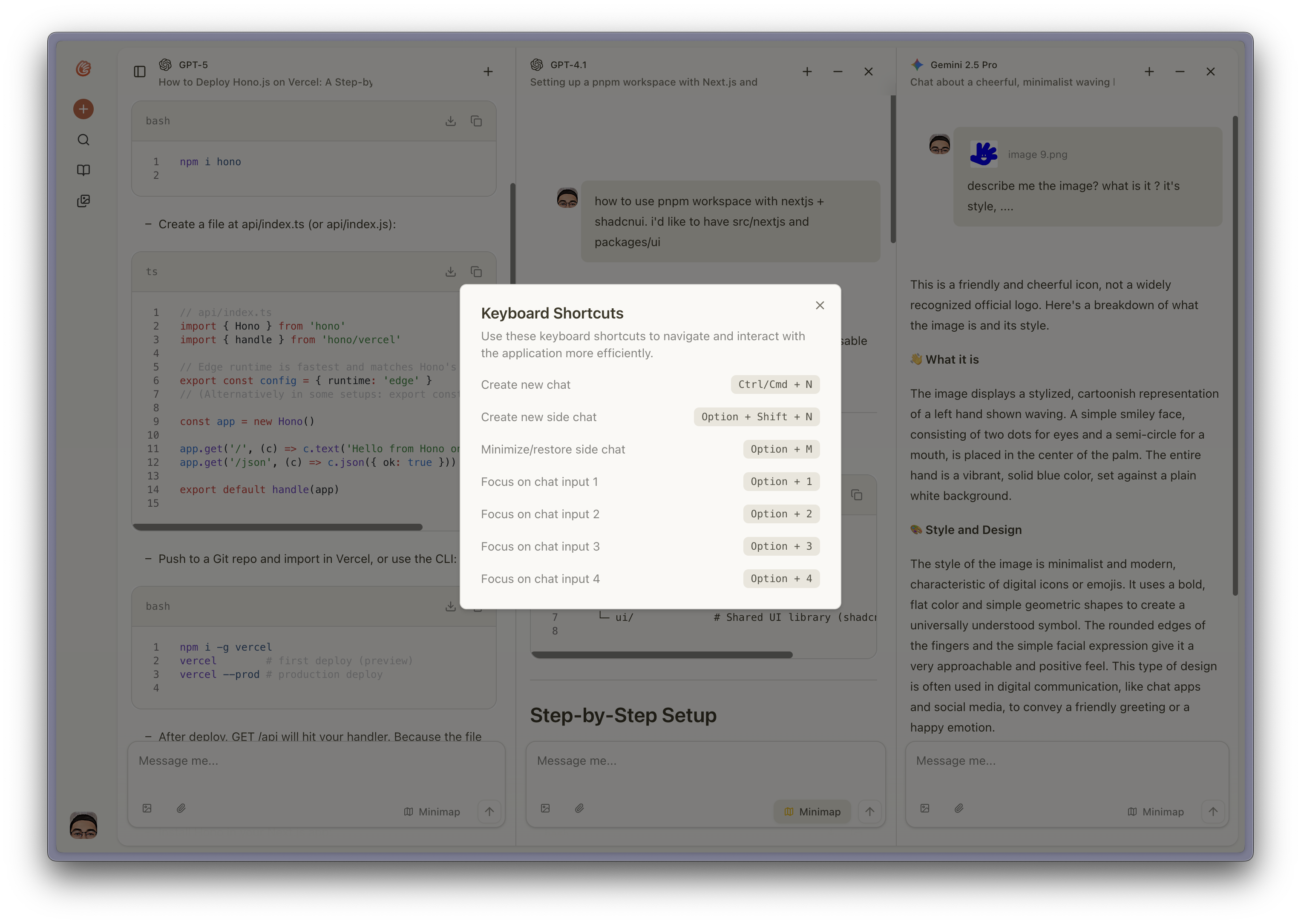This screenshot has width=1301, height=924.
Task: Disable the Minimap in the GPT-4.1 pane
Action: [x=812, y=811]
